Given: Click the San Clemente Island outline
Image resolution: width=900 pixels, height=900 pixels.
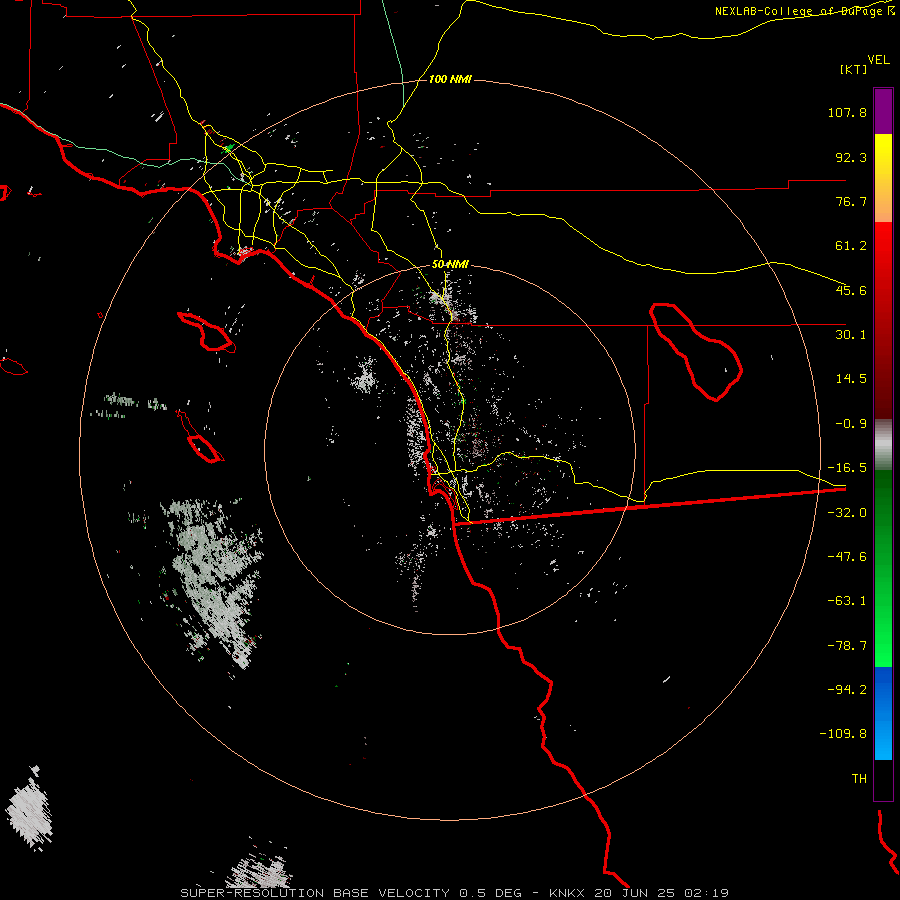Looking at the screenshot, I should coord(200,437).
